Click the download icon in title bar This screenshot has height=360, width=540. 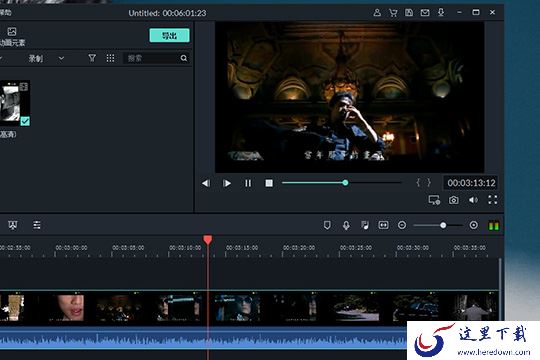click(x=441, y=13)
